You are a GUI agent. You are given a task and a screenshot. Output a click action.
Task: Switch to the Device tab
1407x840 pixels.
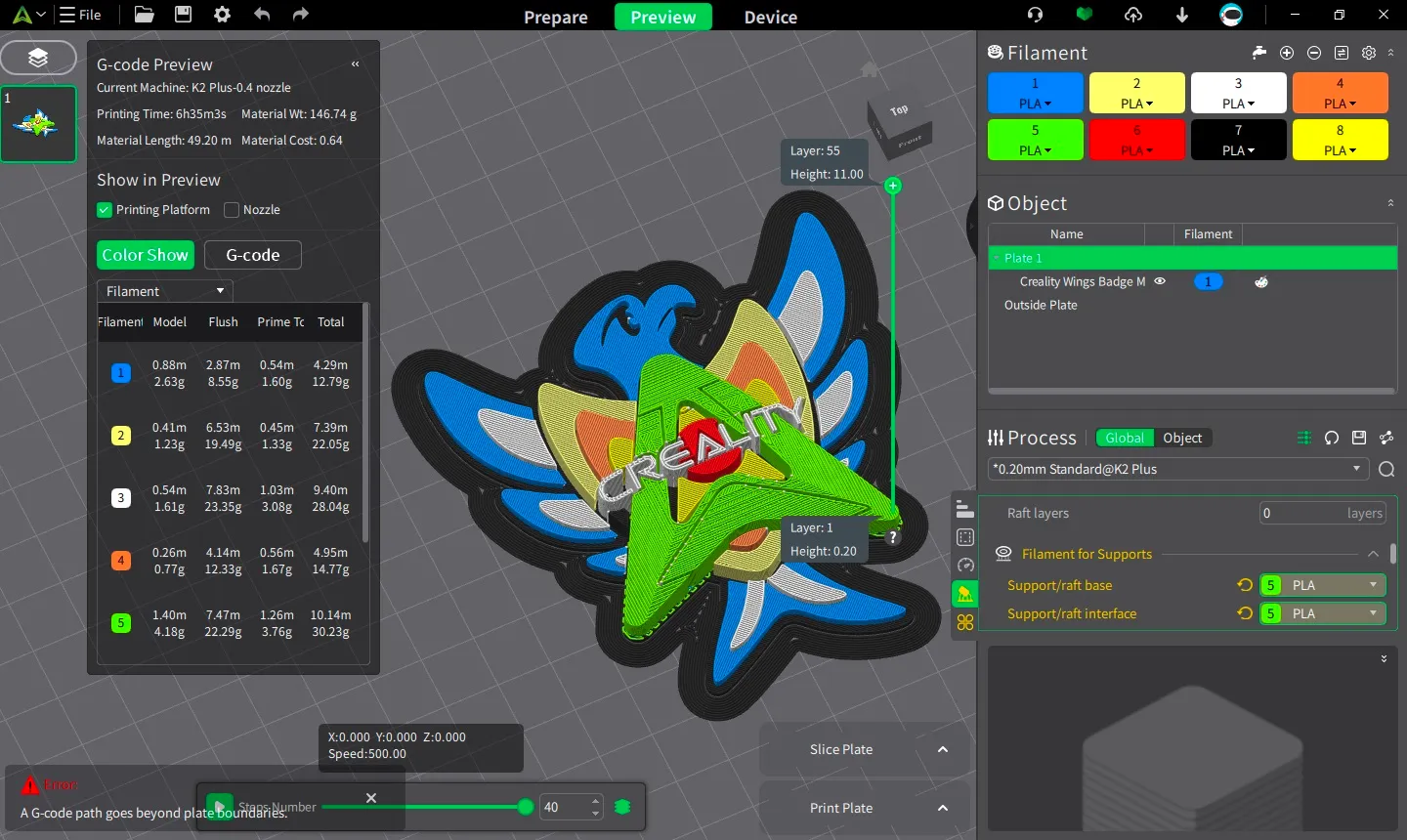771,17
